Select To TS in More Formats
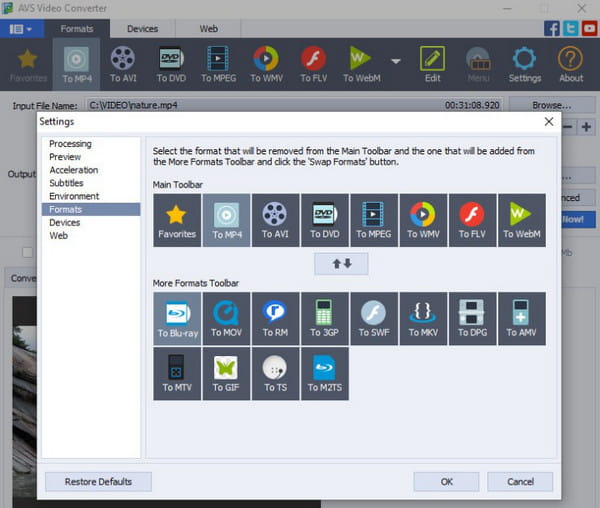This screenshot has width=600, height=508. (276, 374)
